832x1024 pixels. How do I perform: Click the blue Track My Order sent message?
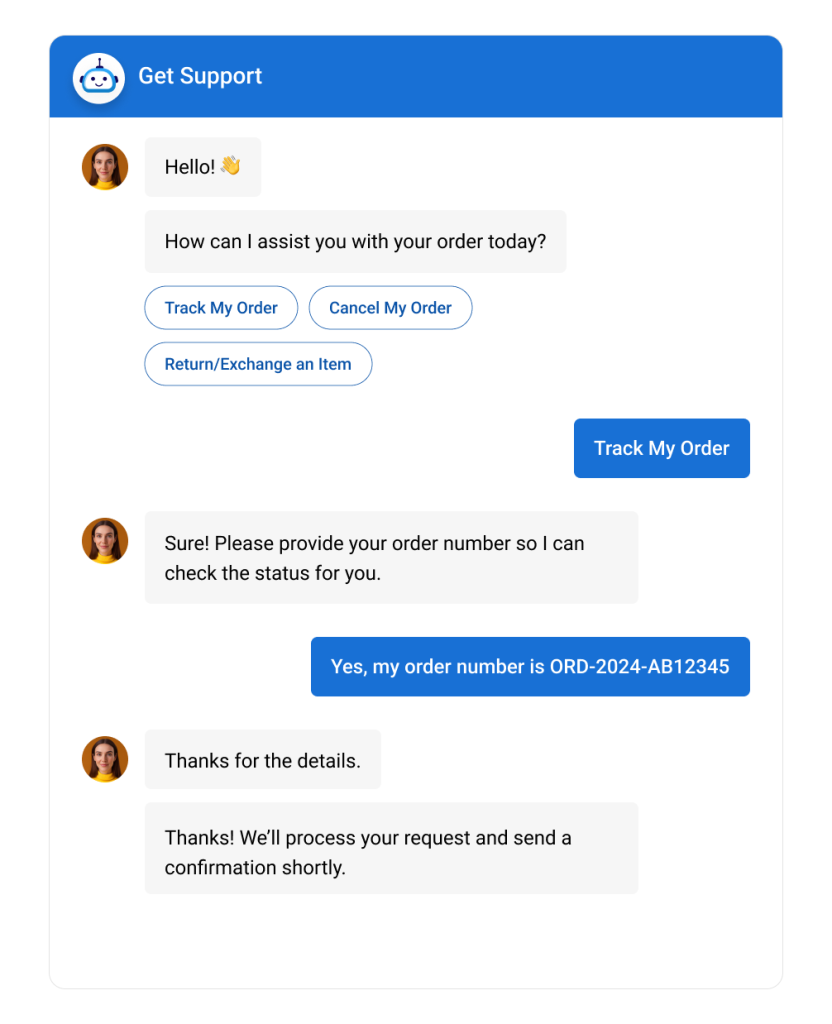[661, 448]
